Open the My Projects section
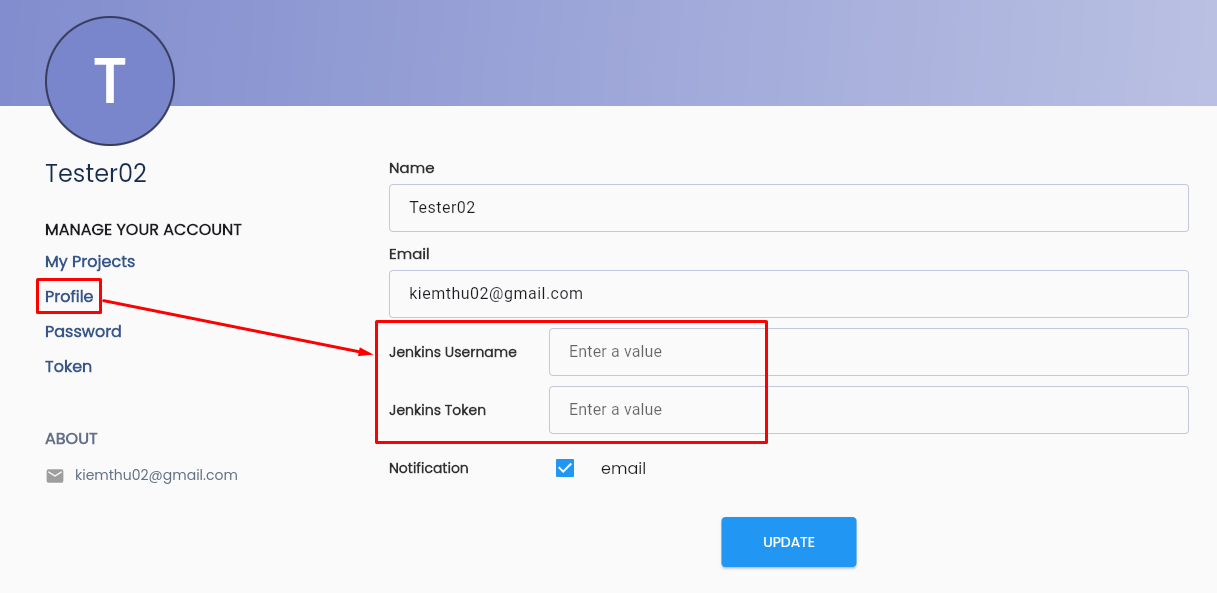This screenshot has width=1217, height=593. 90,262
